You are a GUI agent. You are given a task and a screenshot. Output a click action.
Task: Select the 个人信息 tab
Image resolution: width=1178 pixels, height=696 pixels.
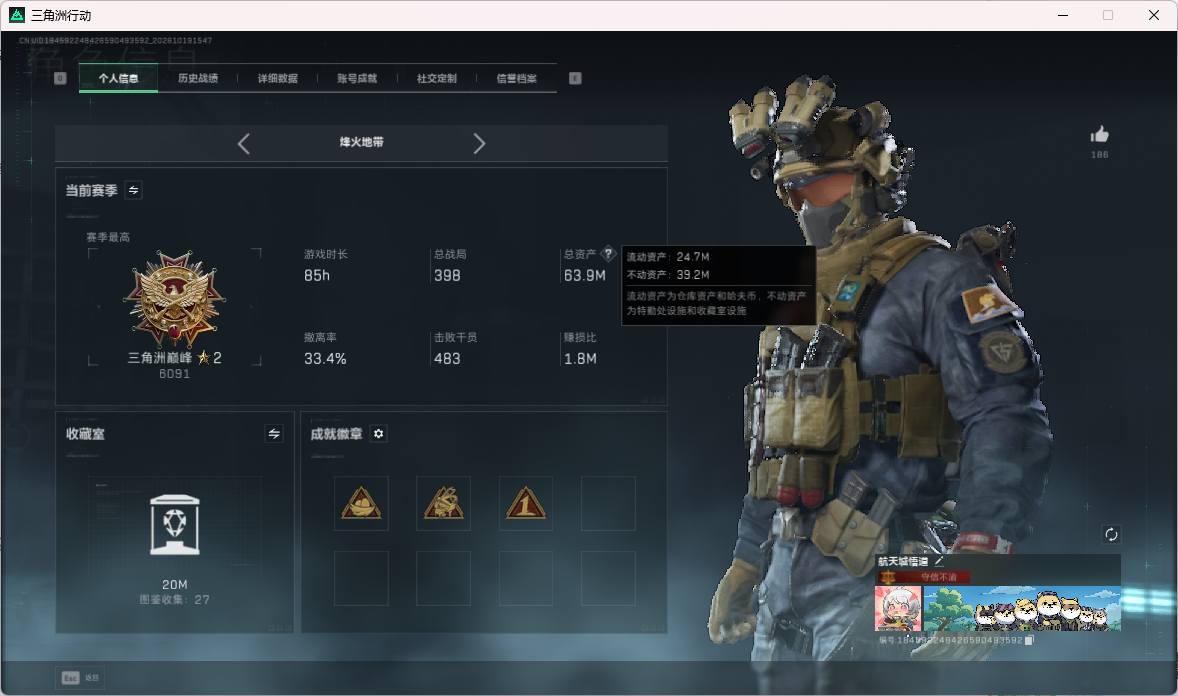click(118, 78)
